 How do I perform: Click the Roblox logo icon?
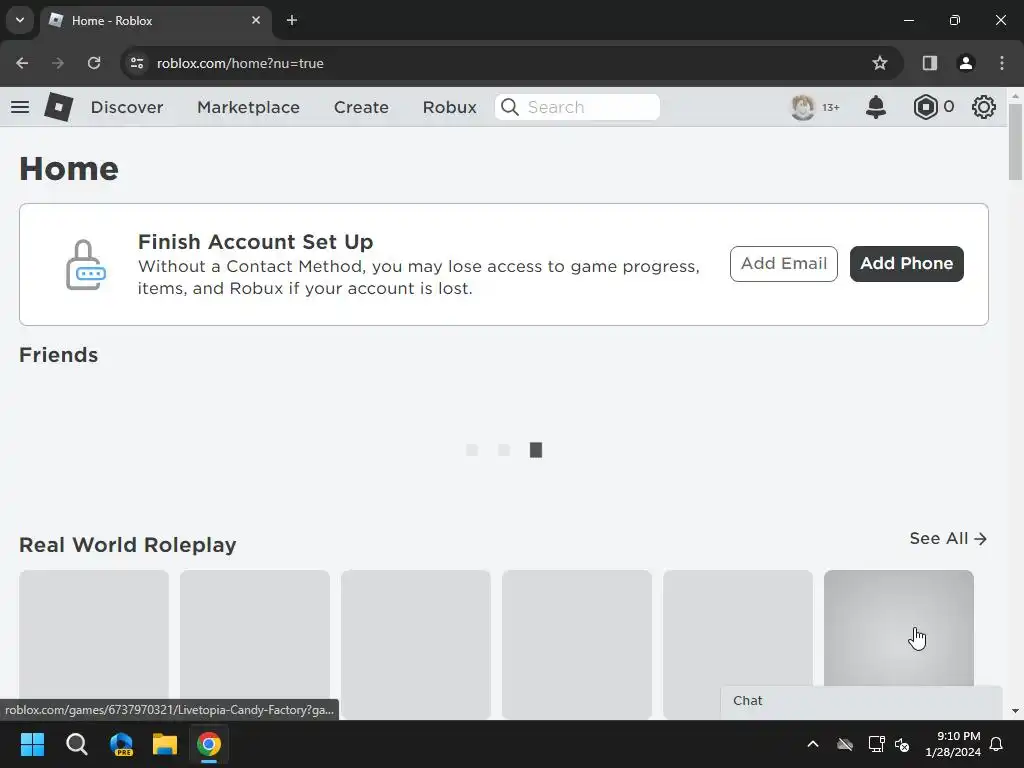[x=59, y=107]
